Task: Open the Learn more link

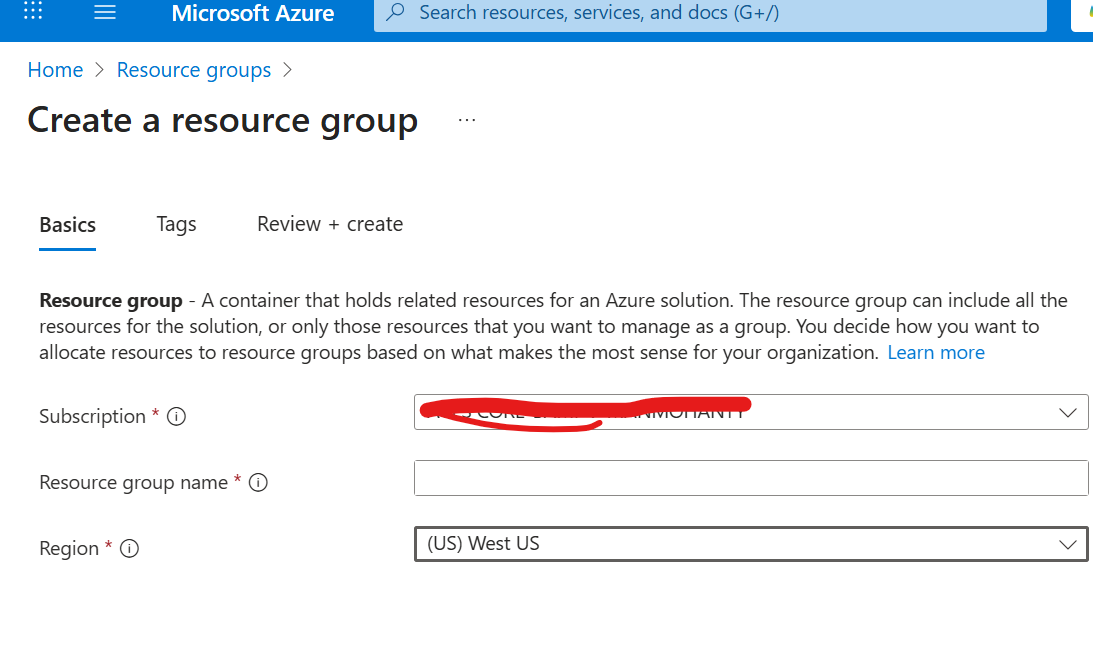Action: pyautogui.click(x=935, y=352)
